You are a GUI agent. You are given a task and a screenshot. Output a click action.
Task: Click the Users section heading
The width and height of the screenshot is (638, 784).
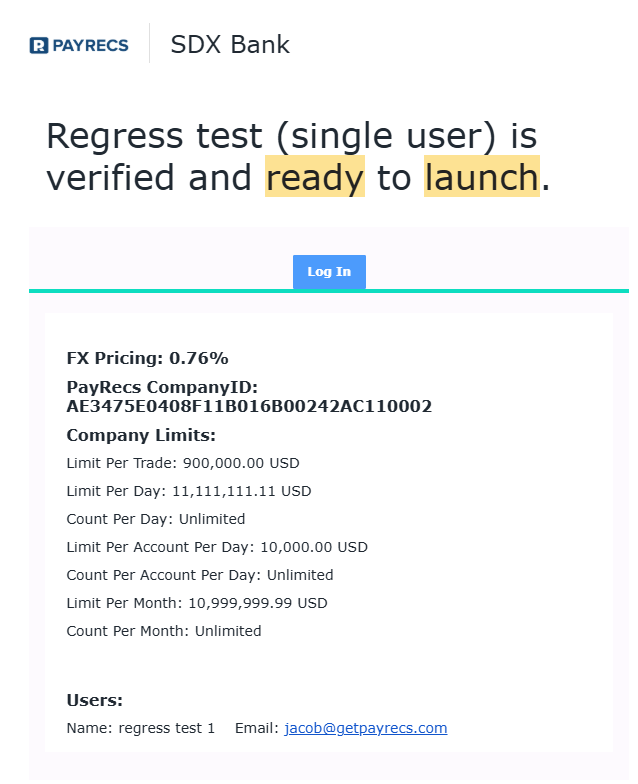point(95,700)
